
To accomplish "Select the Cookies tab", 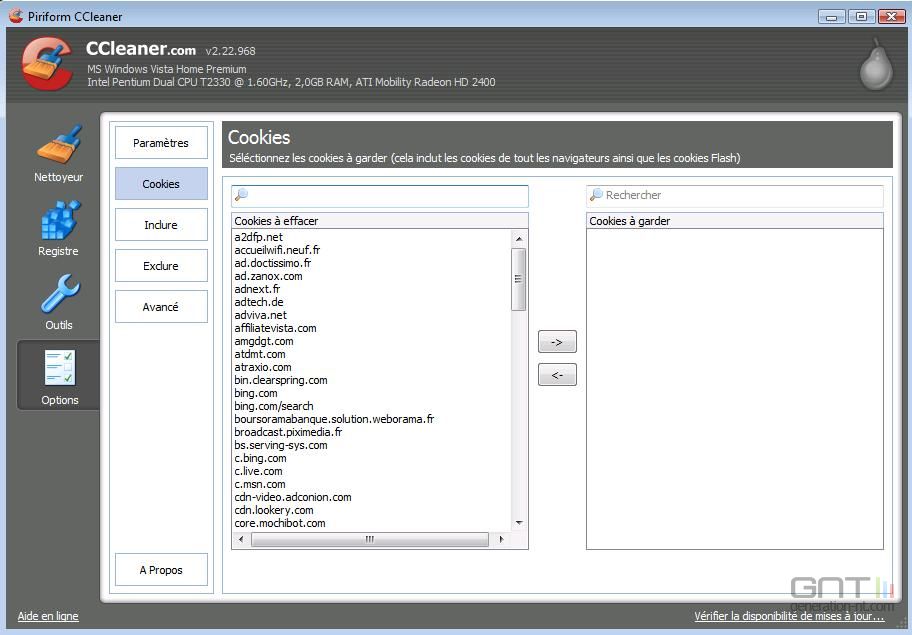I will click(161, 184).
